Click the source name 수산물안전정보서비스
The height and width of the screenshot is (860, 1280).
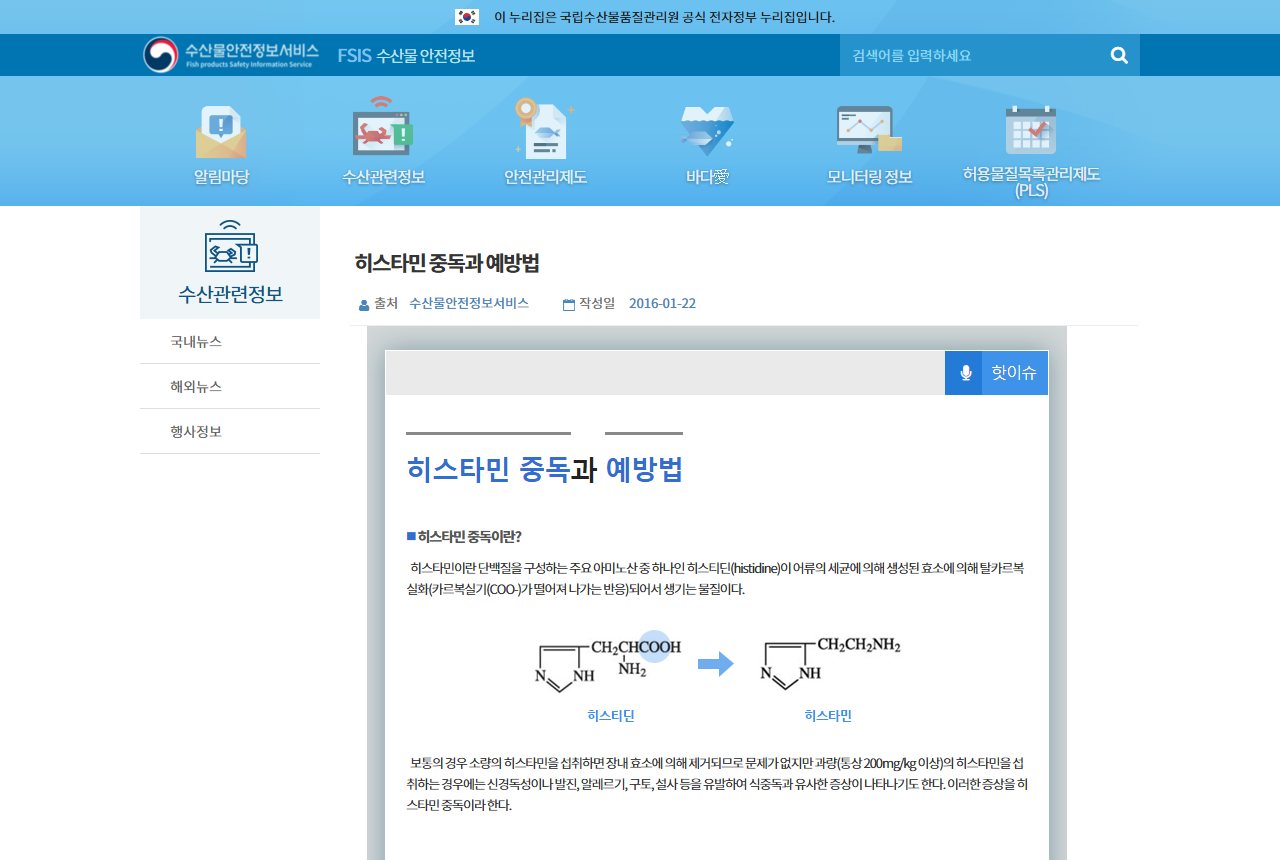[469, 303]
